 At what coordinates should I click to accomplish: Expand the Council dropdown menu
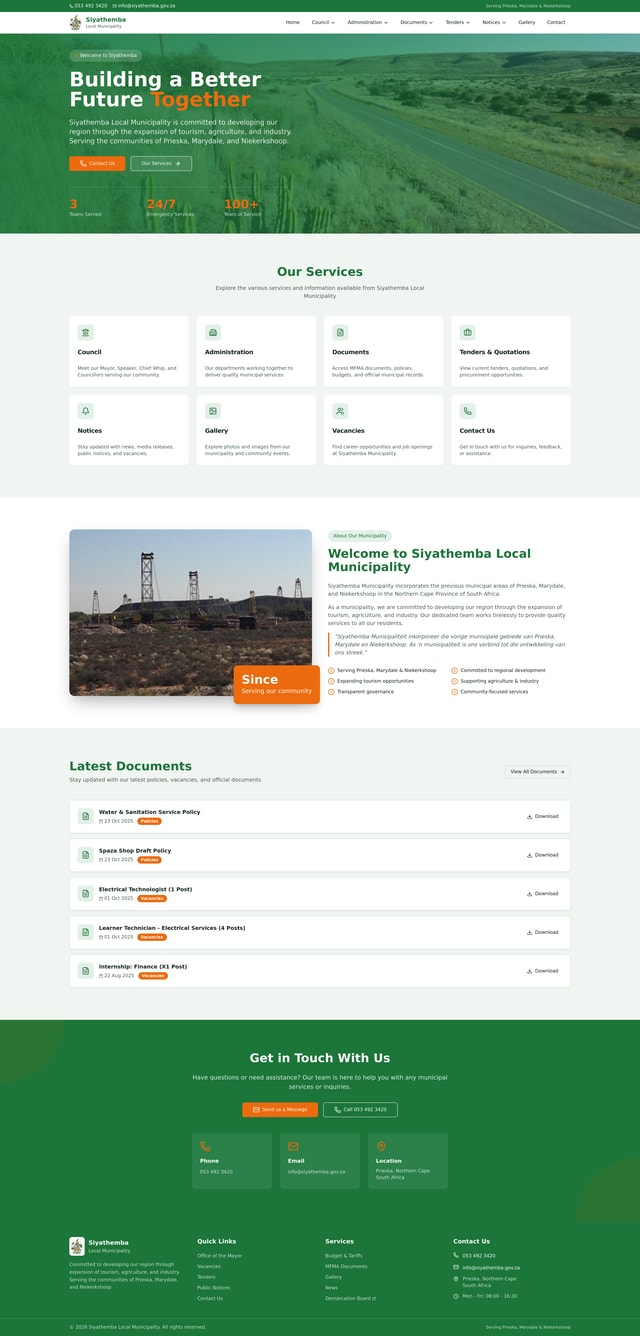pyautogui.click(x=323, y=22)
